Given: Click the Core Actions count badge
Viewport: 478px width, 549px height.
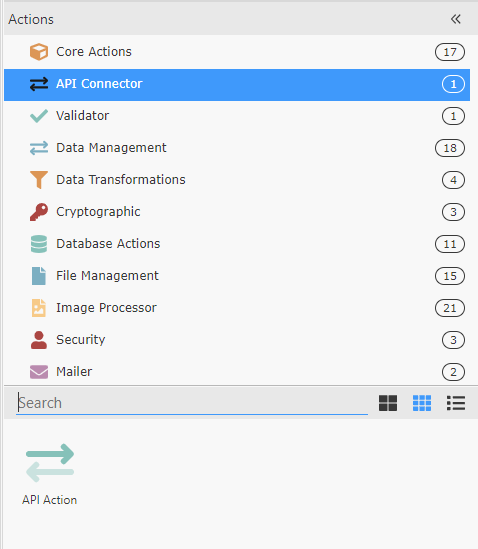Looking at the screenshot, I should [x=450, y=52].
